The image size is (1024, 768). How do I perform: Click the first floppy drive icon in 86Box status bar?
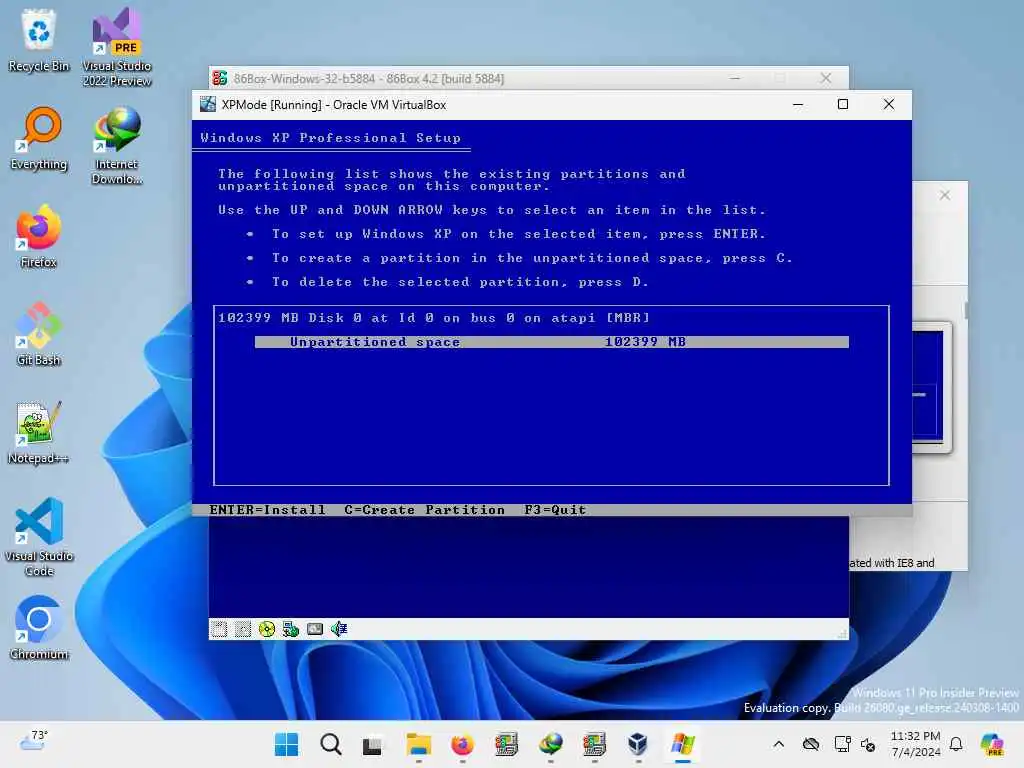219,629
